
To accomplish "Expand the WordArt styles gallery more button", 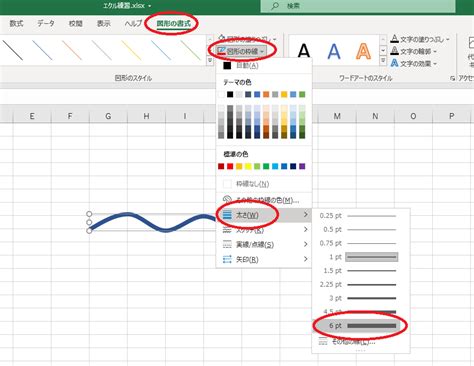I will (383, 60).
